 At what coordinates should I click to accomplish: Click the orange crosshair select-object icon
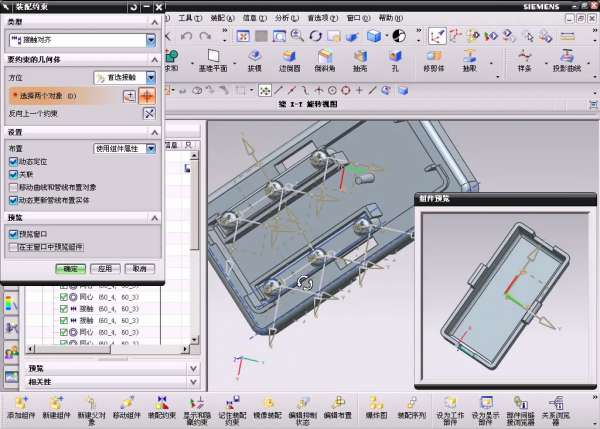147,96
